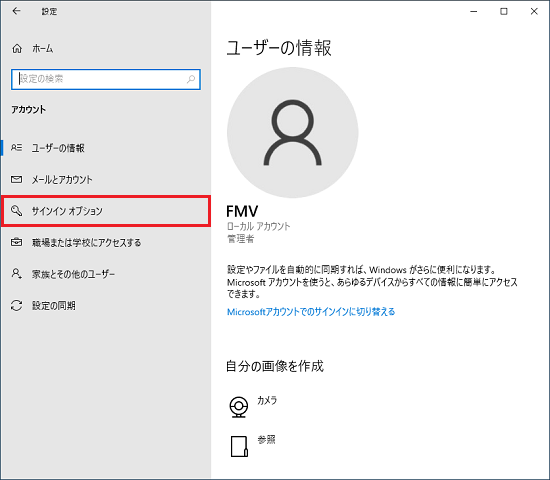550x480 pixels.
Task: Click the 自分の画像を作成 heading
Action: (x=275, y=366)
